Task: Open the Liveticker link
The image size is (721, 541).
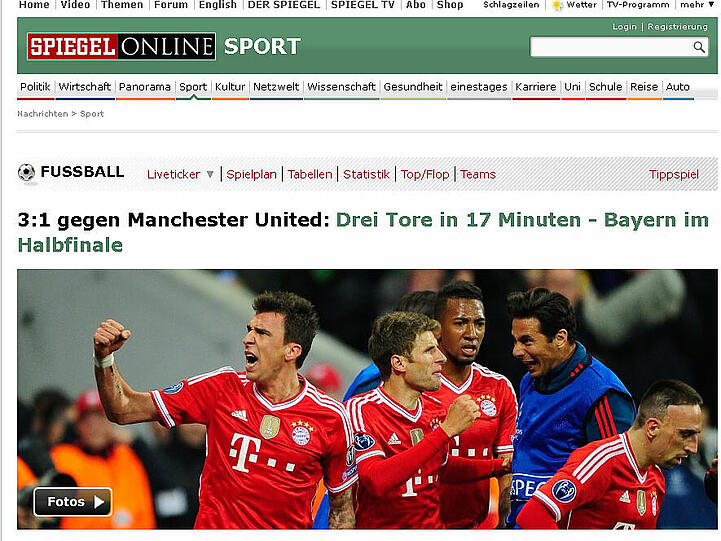Action: pos(174,174)
